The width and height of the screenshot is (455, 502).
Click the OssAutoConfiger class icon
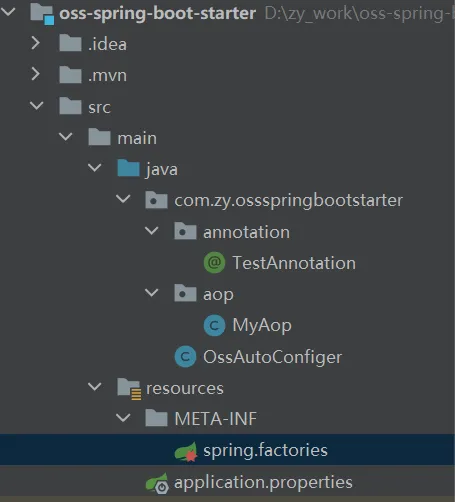click(185, 357)
